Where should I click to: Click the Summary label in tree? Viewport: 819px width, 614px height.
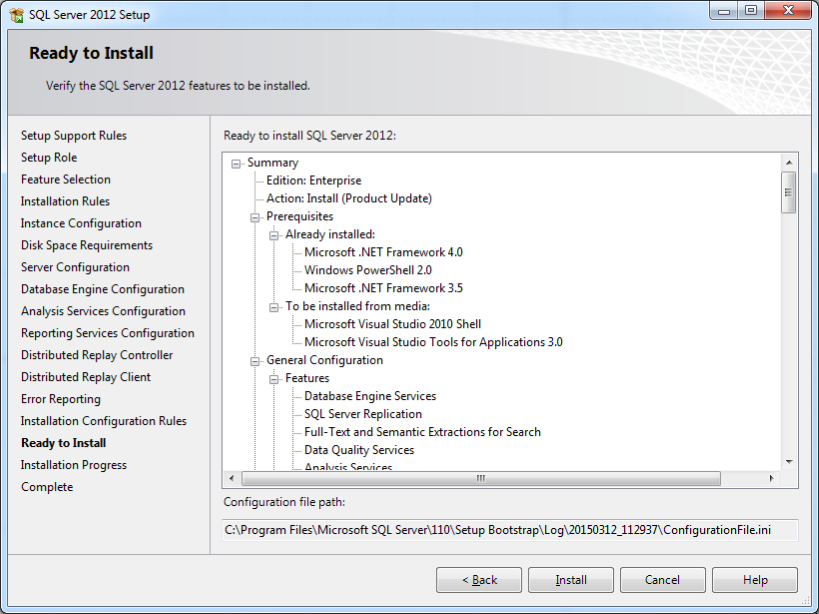coord(273,163)
